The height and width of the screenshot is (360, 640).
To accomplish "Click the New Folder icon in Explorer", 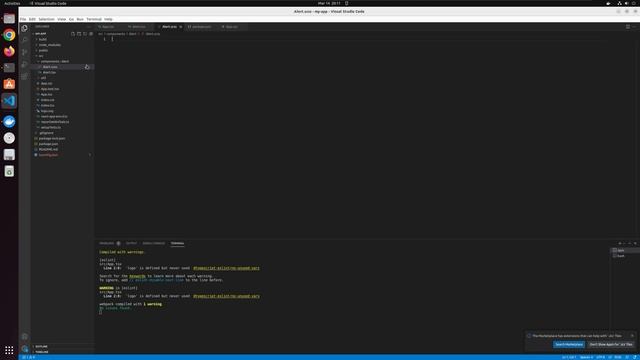I will (x=79, y=34).
